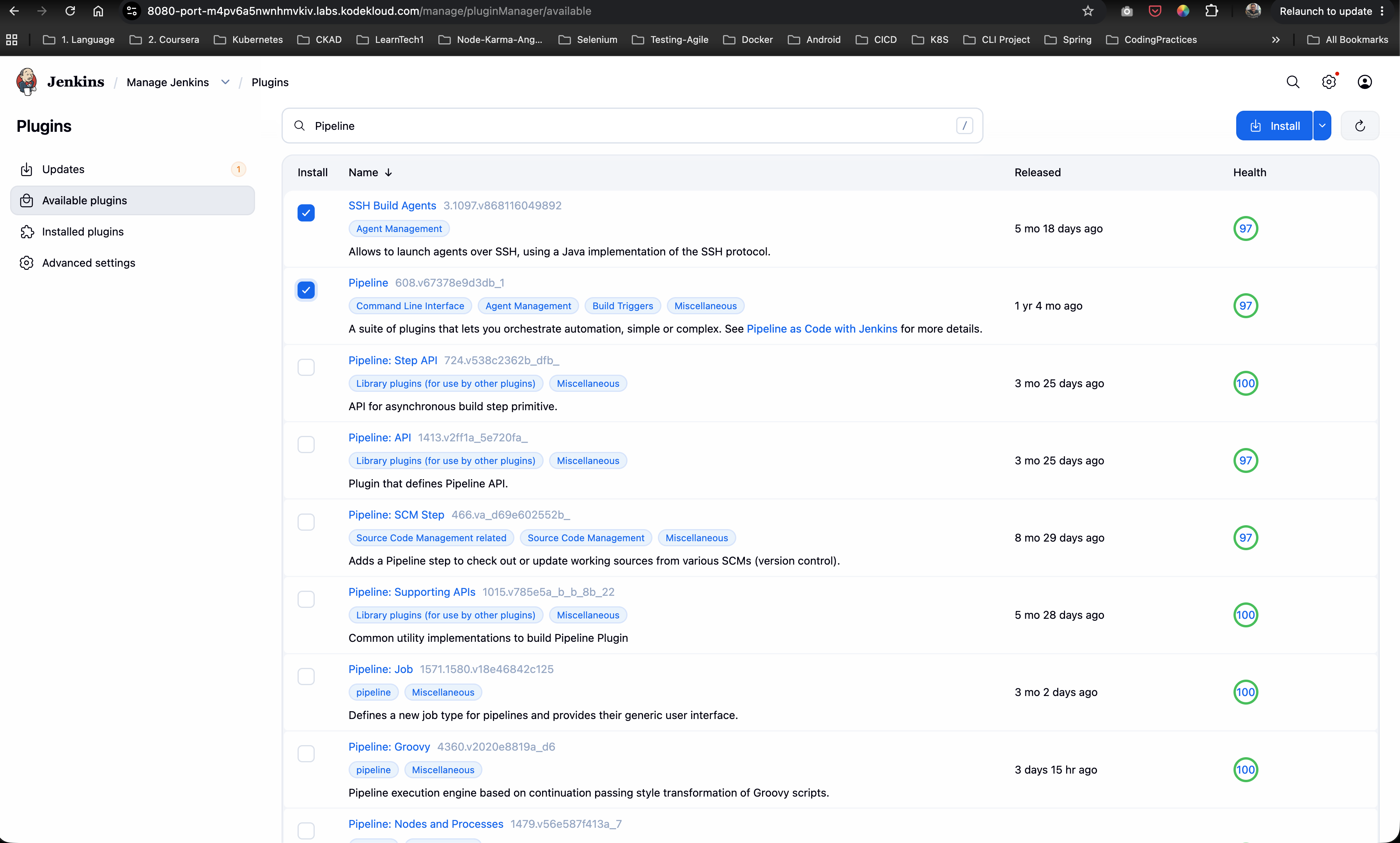Open the camera screenshot extension icon

pos(1127,11)
